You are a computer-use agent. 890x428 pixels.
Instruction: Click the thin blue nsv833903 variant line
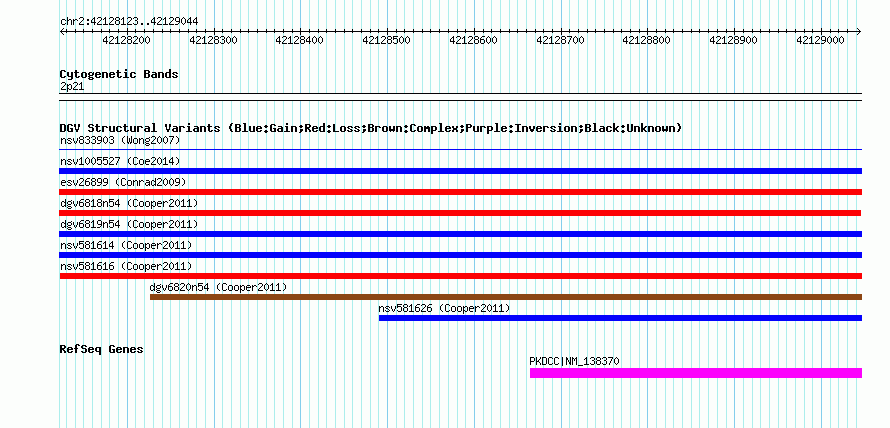click(x=460, y=150)
